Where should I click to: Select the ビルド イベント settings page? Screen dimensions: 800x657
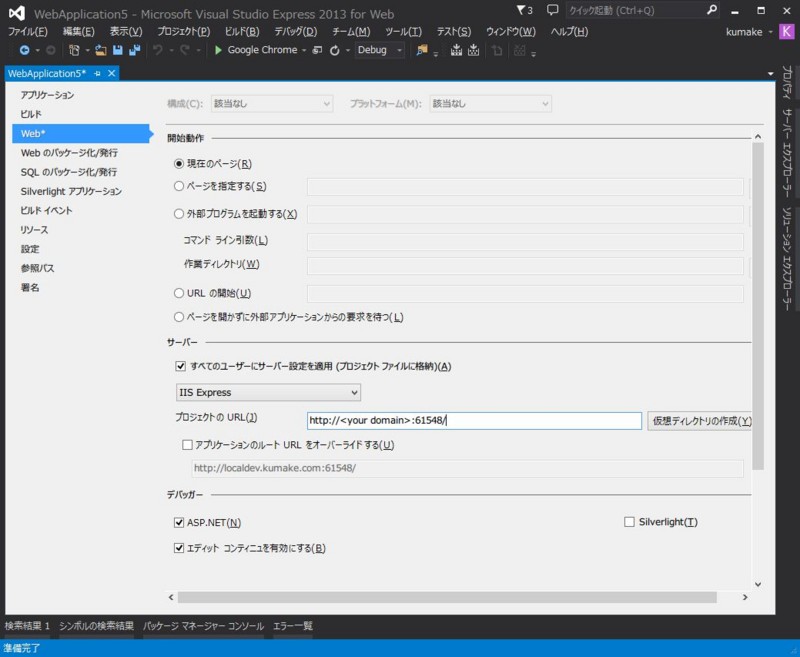tap(46, 210)
